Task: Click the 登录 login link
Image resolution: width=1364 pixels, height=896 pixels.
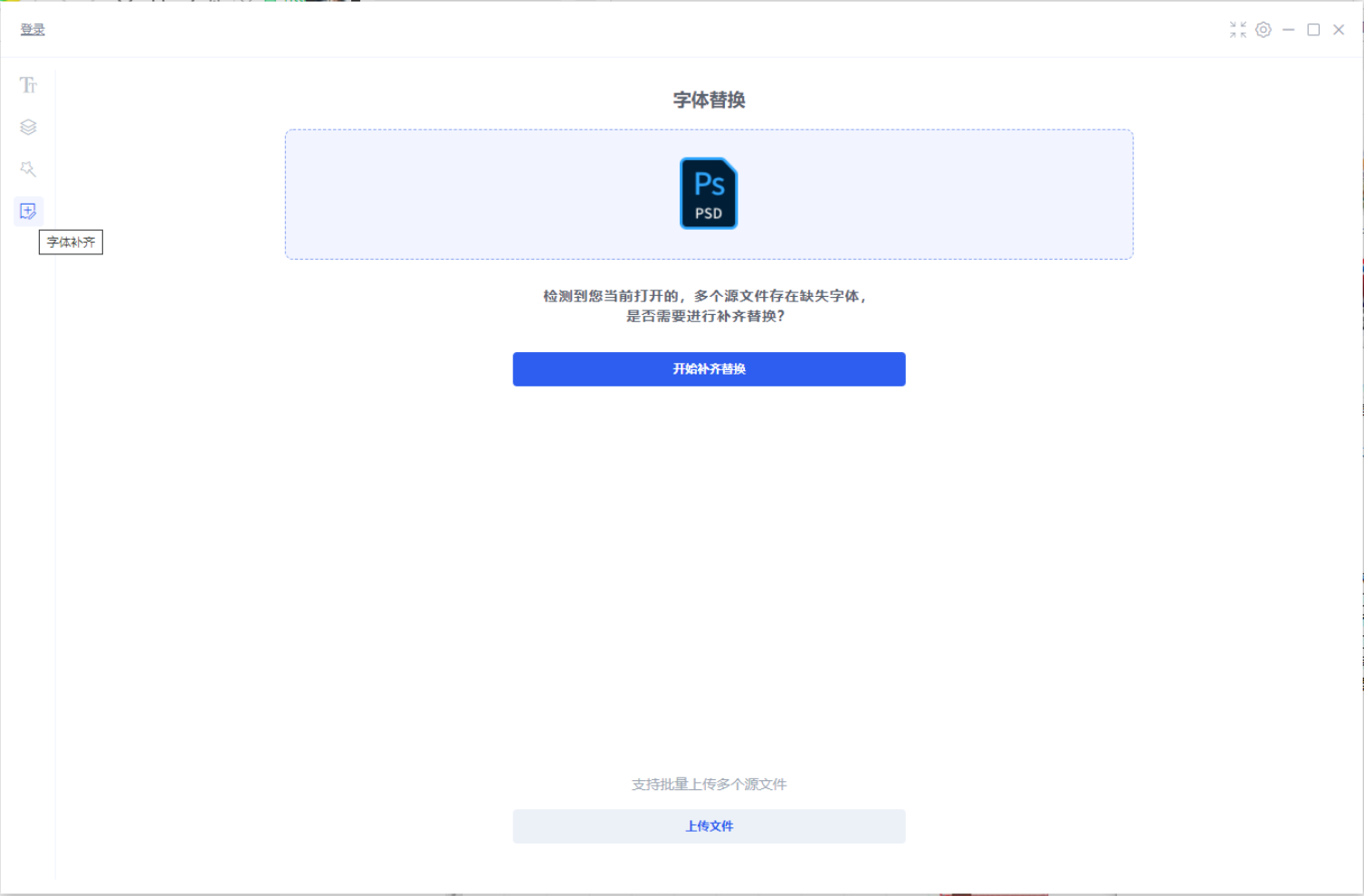Action: click(33, 30)
